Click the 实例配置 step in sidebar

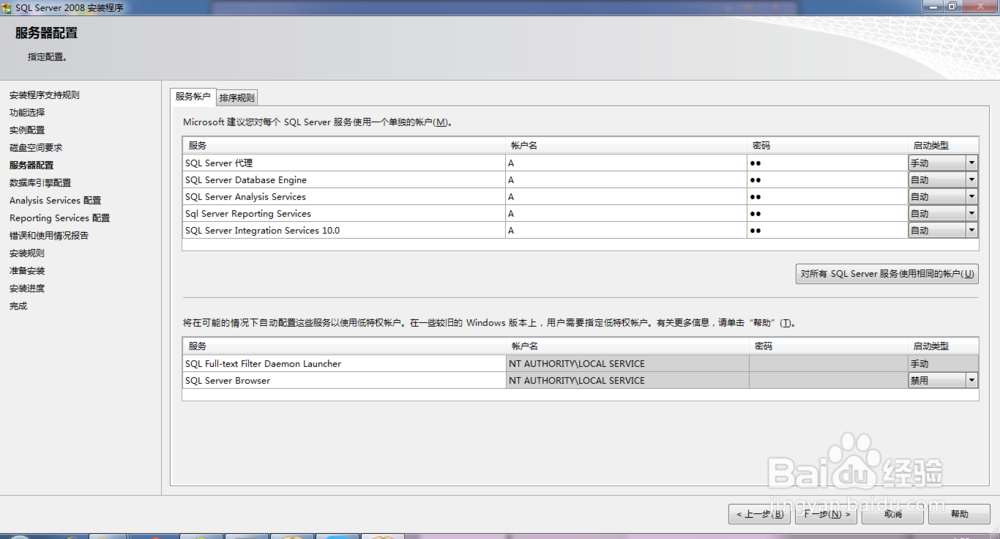click(27, 130)
